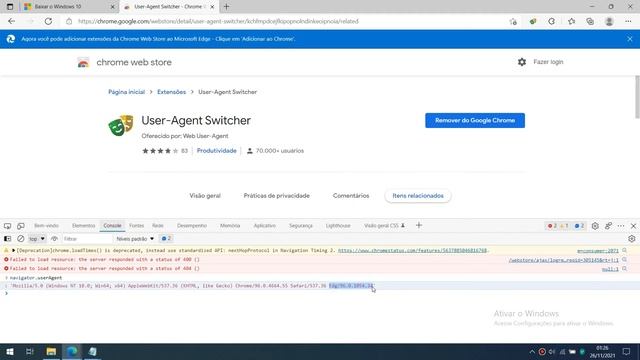Add this page to favorites star icon
Image resolution: width=640 pixels, height=360 pixels.
tap(513, 22)
